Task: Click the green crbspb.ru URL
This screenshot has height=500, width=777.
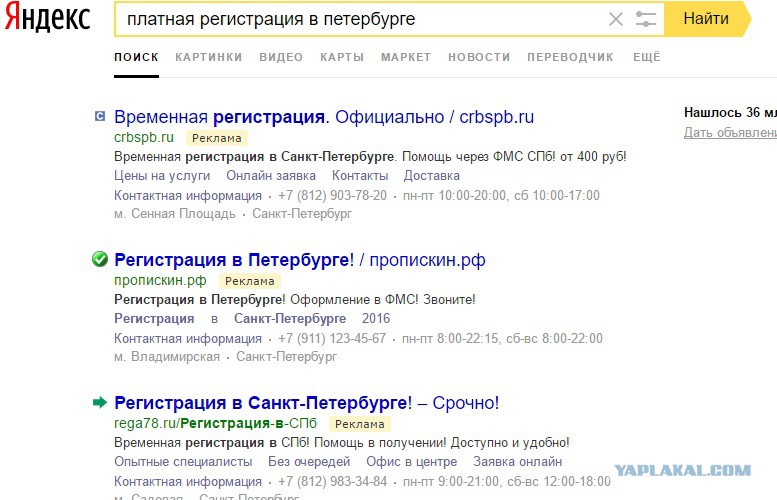Action: point(144,137)
